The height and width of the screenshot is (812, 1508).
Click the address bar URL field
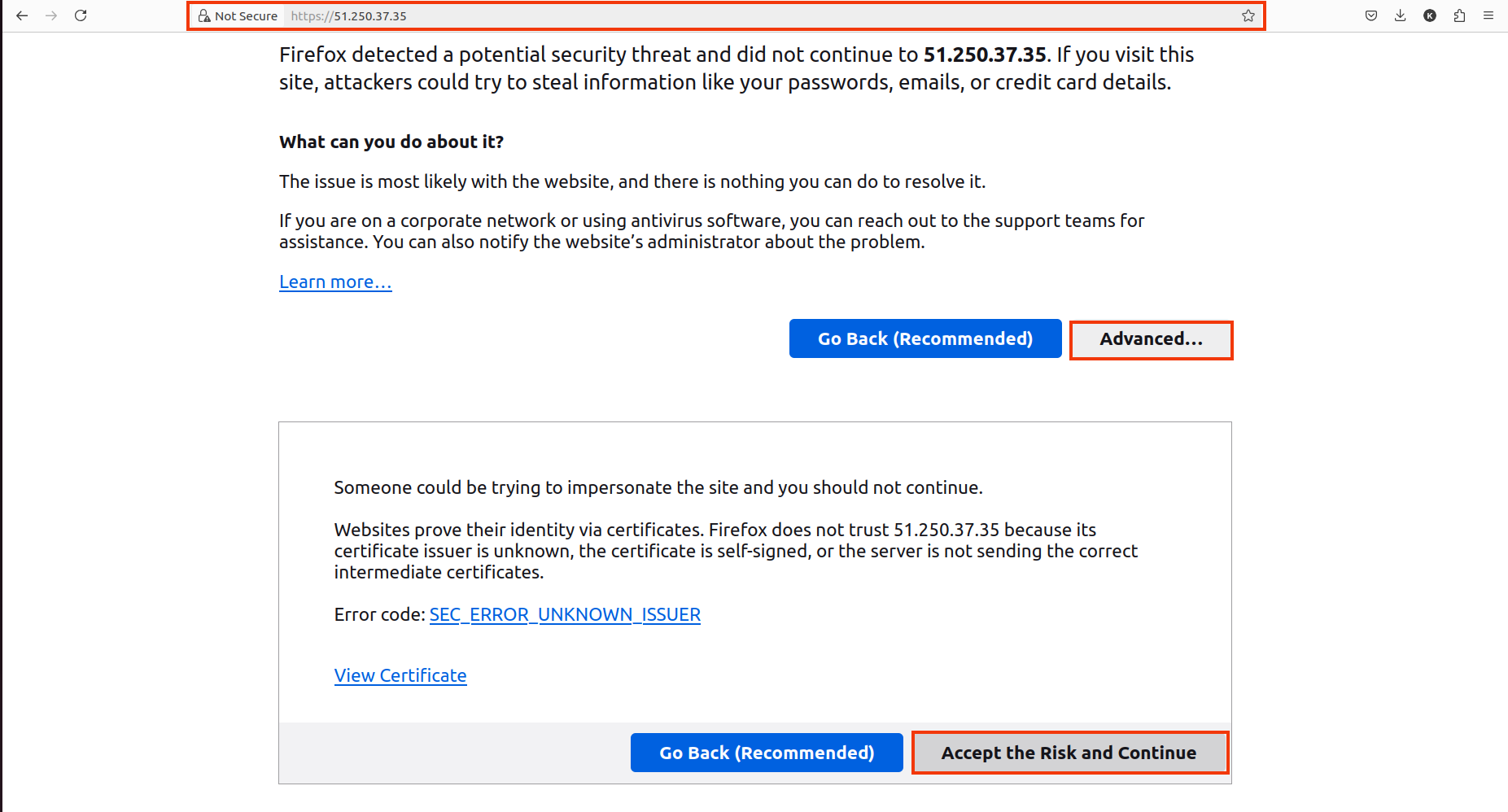(x=761, y=15)
